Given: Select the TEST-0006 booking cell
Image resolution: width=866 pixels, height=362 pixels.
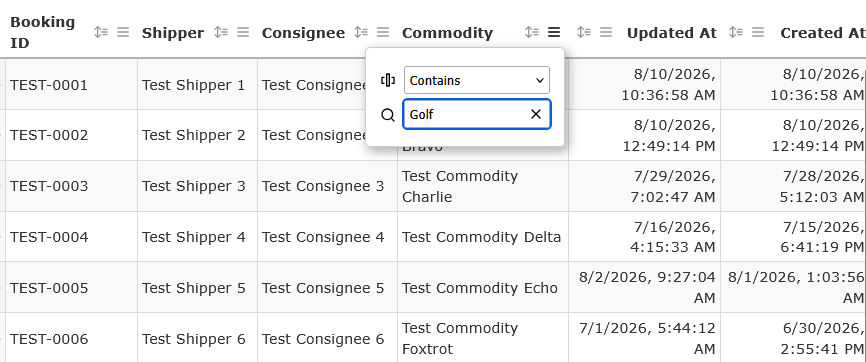Looking at the screenshot, I should [71, 338].
